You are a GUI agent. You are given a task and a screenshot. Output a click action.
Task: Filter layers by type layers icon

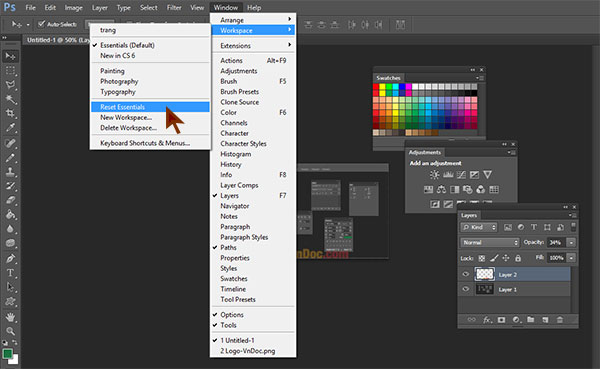534,227
